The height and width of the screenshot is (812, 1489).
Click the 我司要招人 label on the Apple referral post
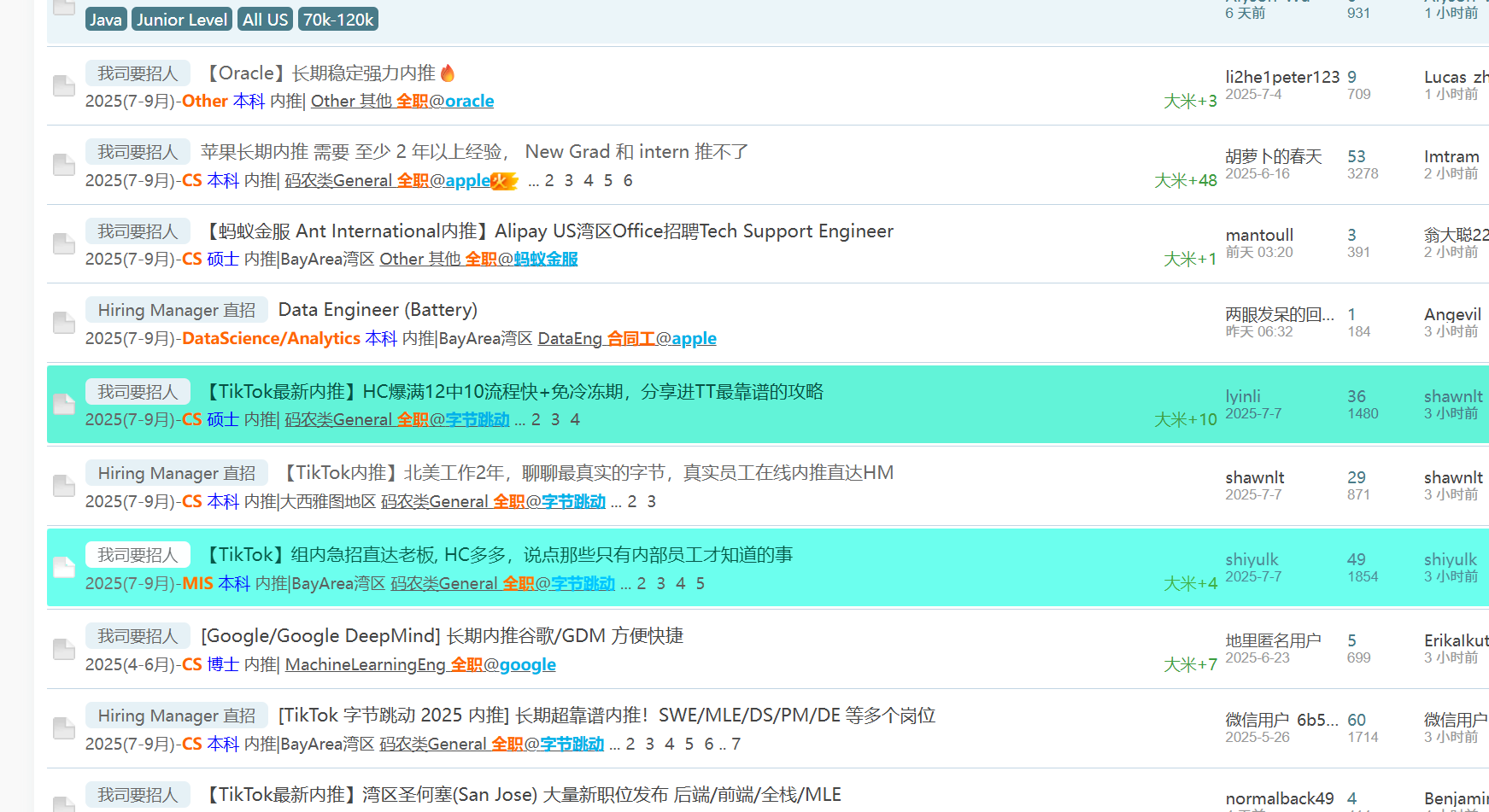(138, 152)
